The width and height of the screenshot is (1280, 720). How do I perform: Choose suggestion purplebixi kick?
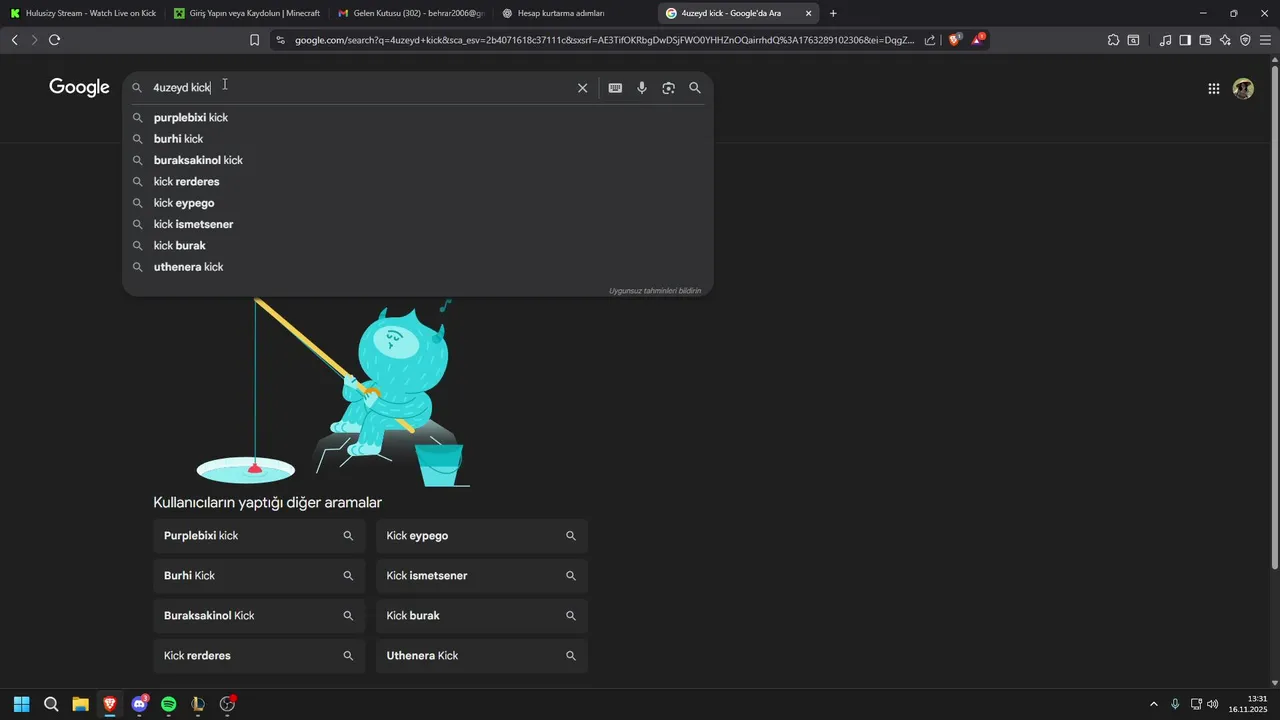click(x=418, y=118)
